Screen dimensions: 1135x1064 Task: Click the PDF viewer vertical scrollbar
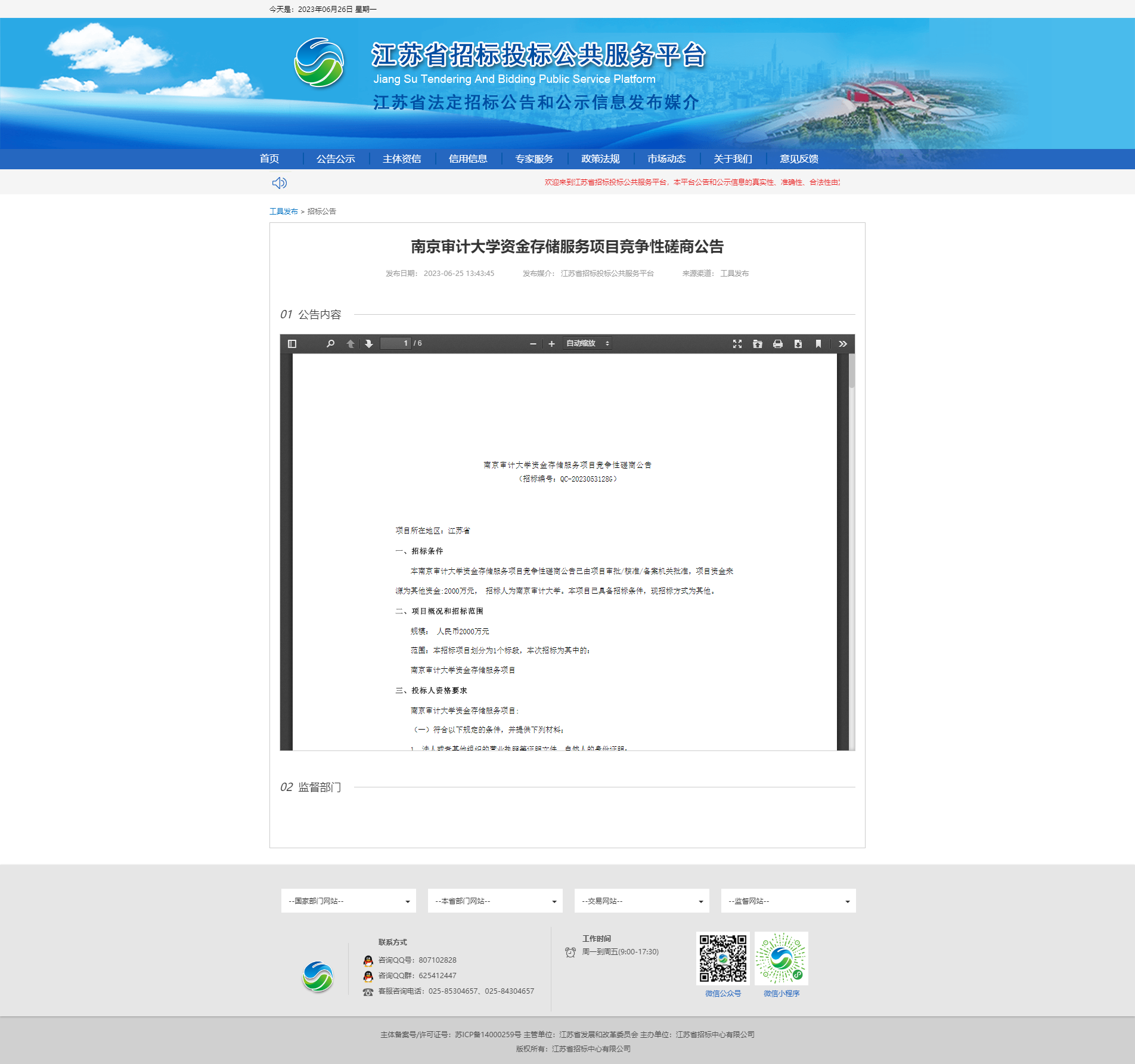(852, 536)
